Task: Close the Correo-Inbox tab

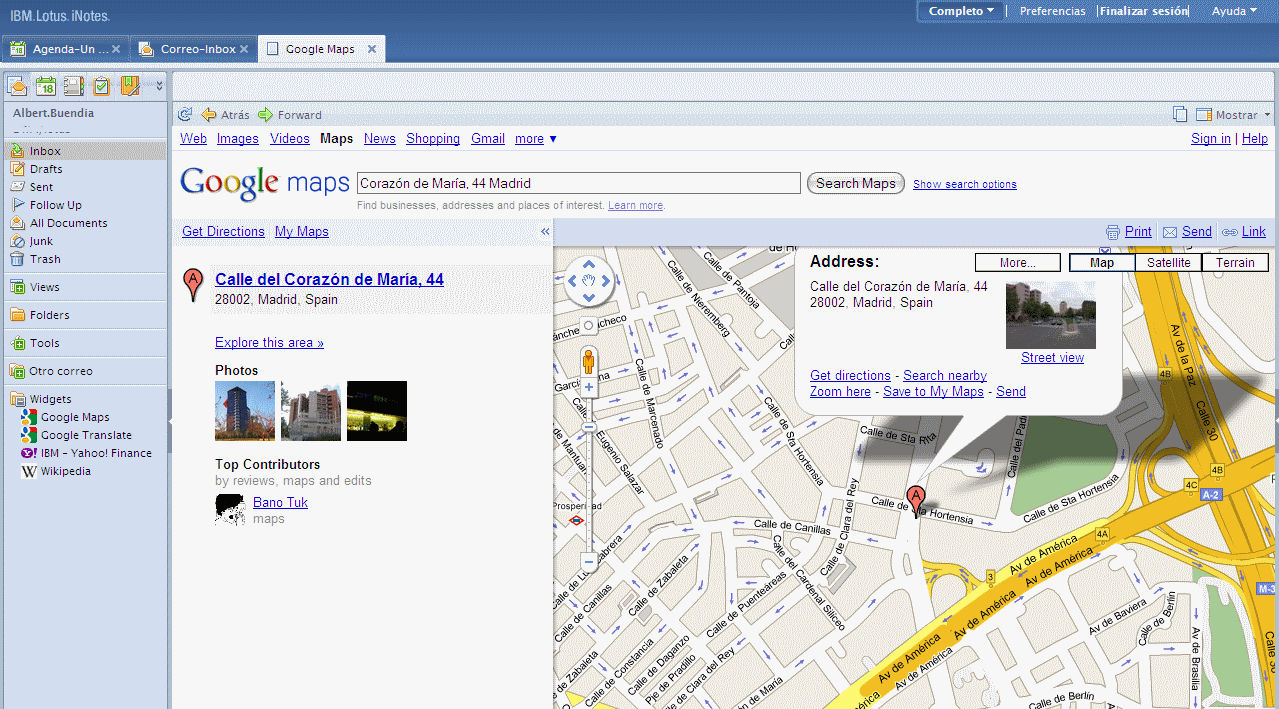Action: pyautogui.click(x=244, y=49)
